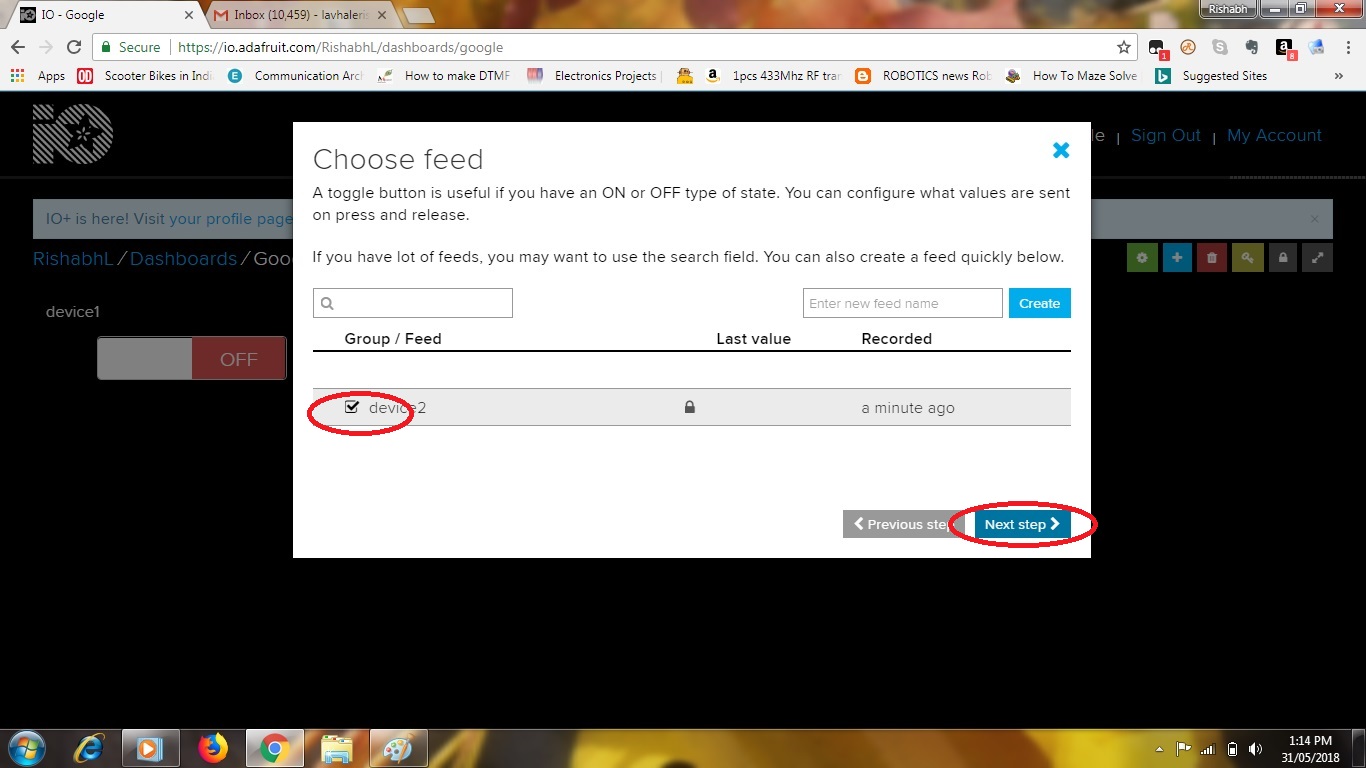Screen dimensions: 1366x768
Task: Dismiss the IO+ notification banner
Action: [x=1314, y=219]
